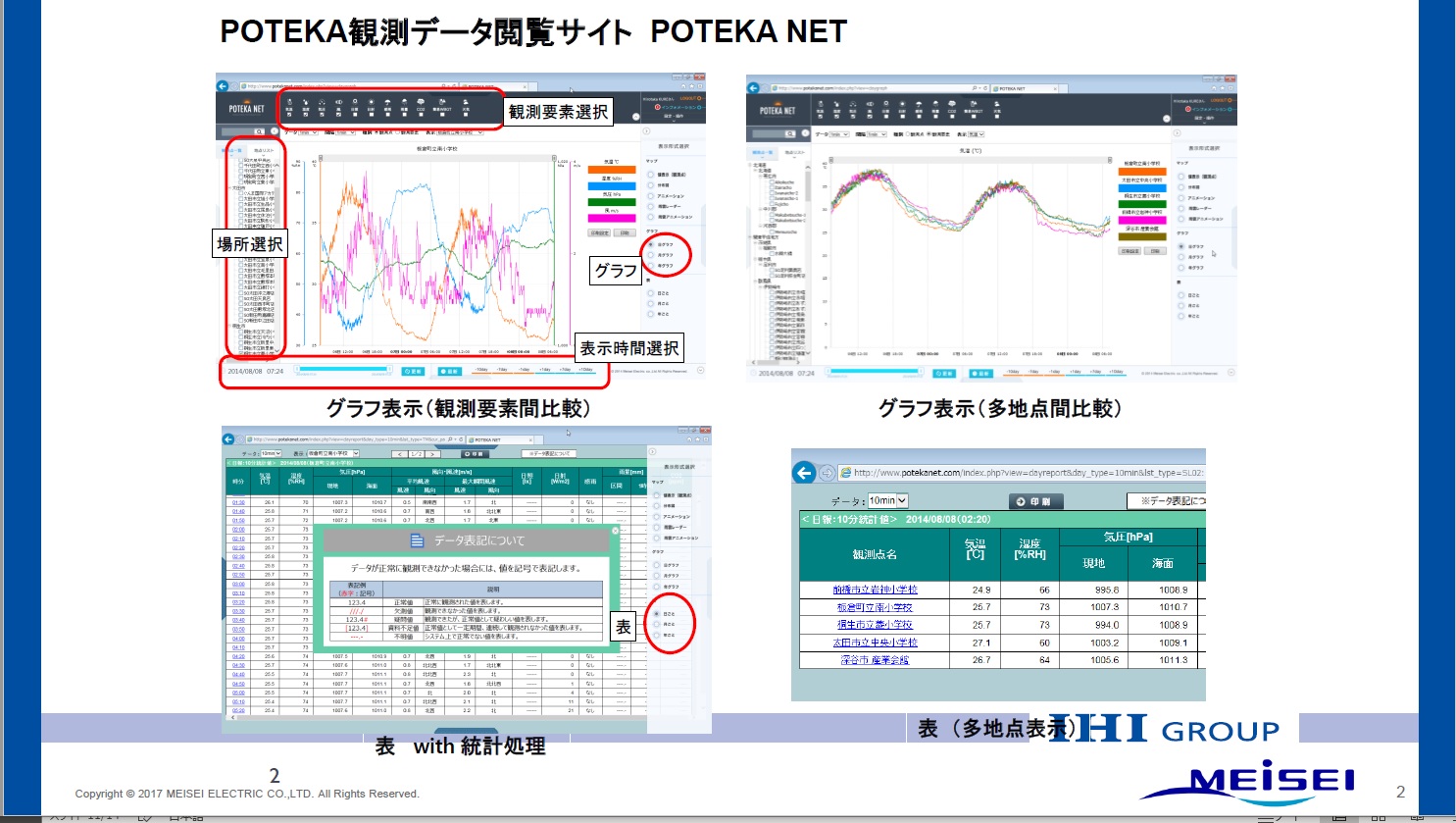Viewport: 1456px width, 823px height.
Task: Toggle checkbox under CO2 icon in top-left graph
Action: coord(421,115)
